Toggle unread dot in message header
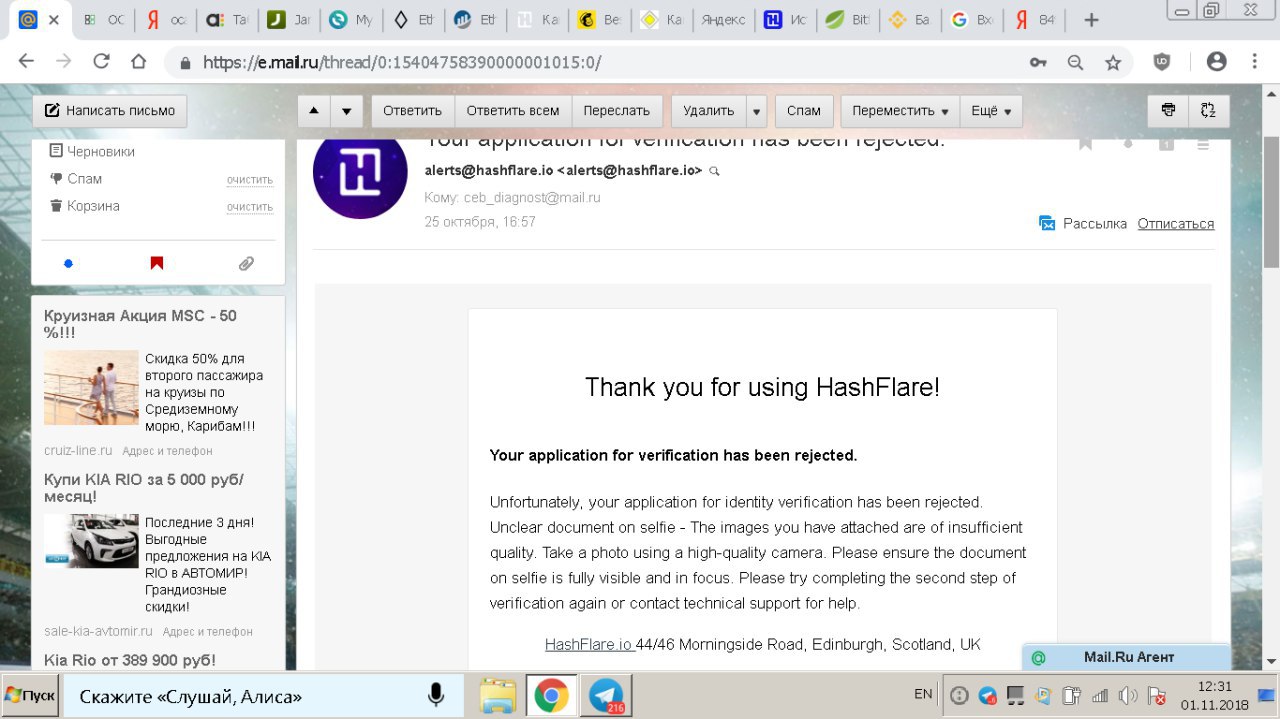 click(x=1128, y=144)
